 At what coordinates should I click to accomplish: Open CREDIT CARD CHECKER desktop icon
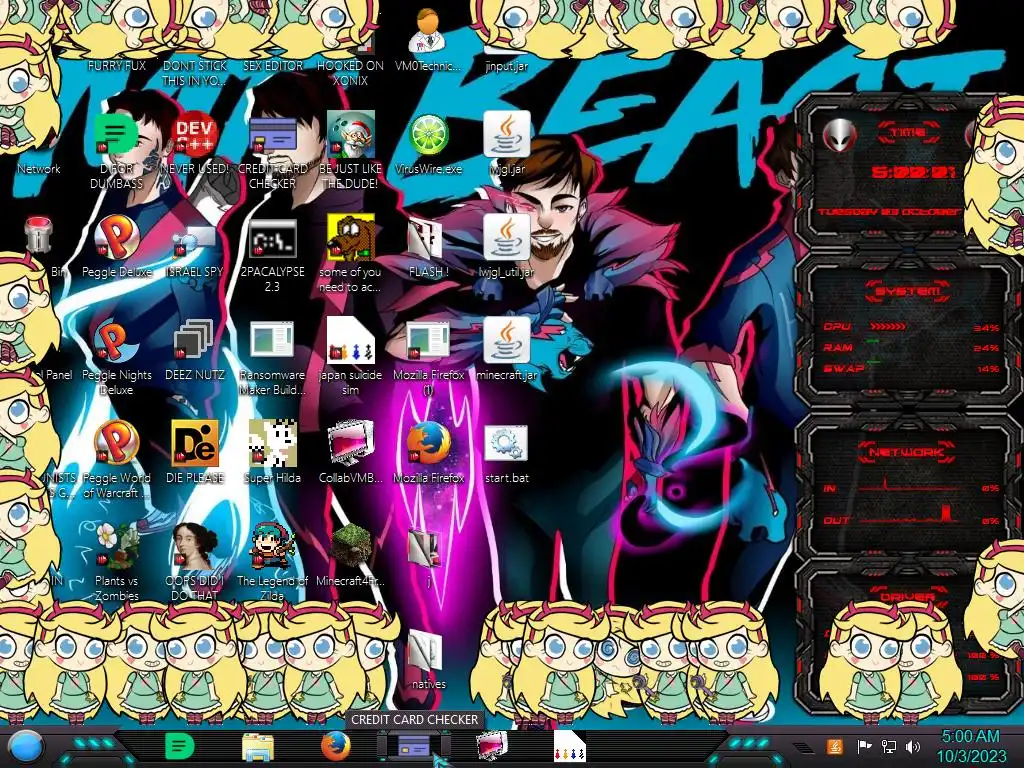click(x=272, y=150)
